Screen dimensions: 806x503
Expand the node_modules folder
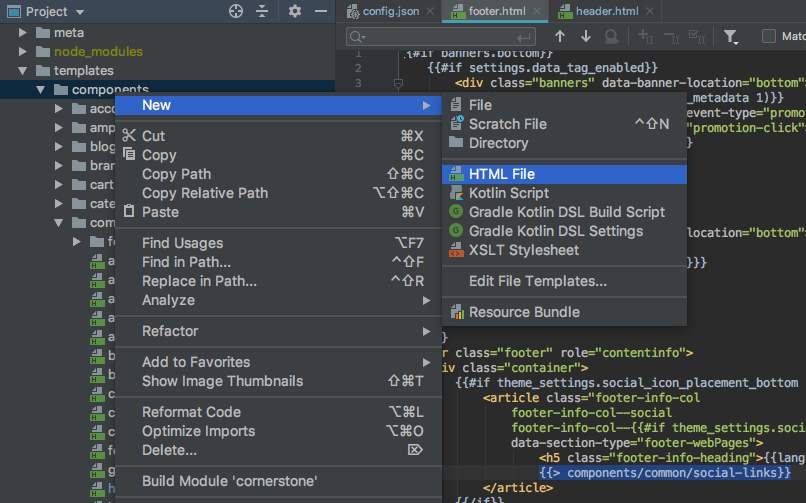coord(22,51)
